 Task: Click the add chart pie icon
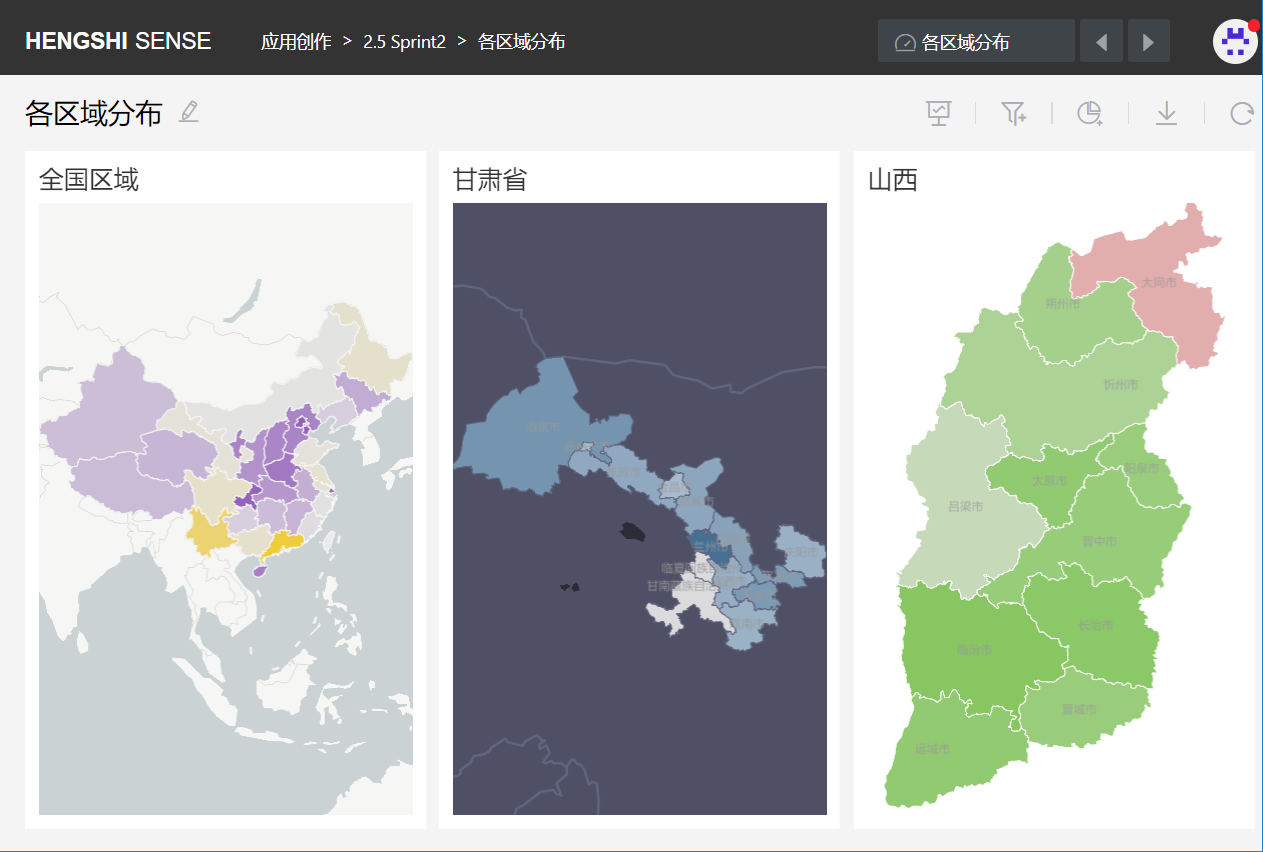pos(1090,113)
